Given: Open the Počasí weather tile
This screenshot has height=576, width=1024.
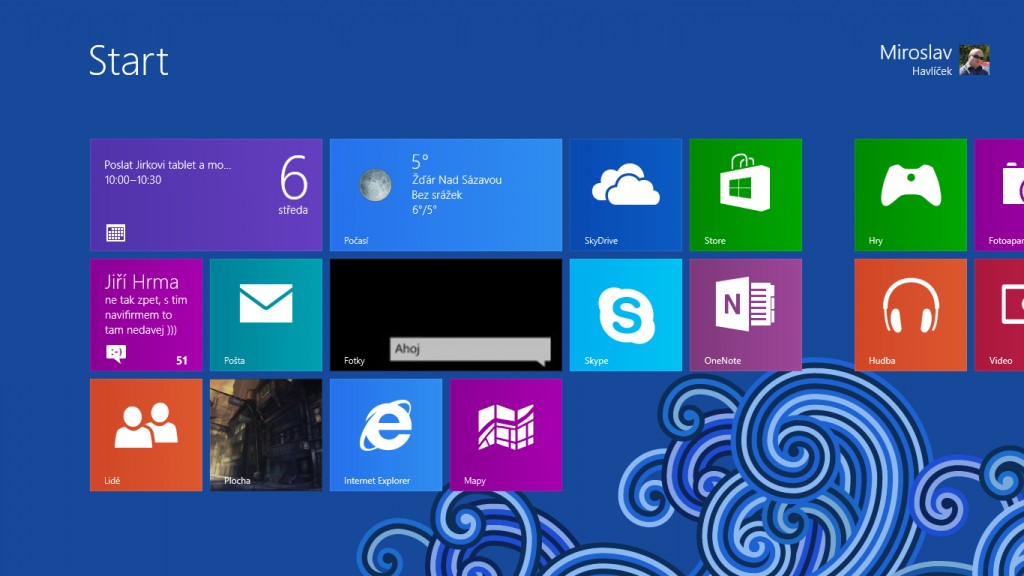Looking at the screenshot, I should pyautogui.click(x=445, y=195).
